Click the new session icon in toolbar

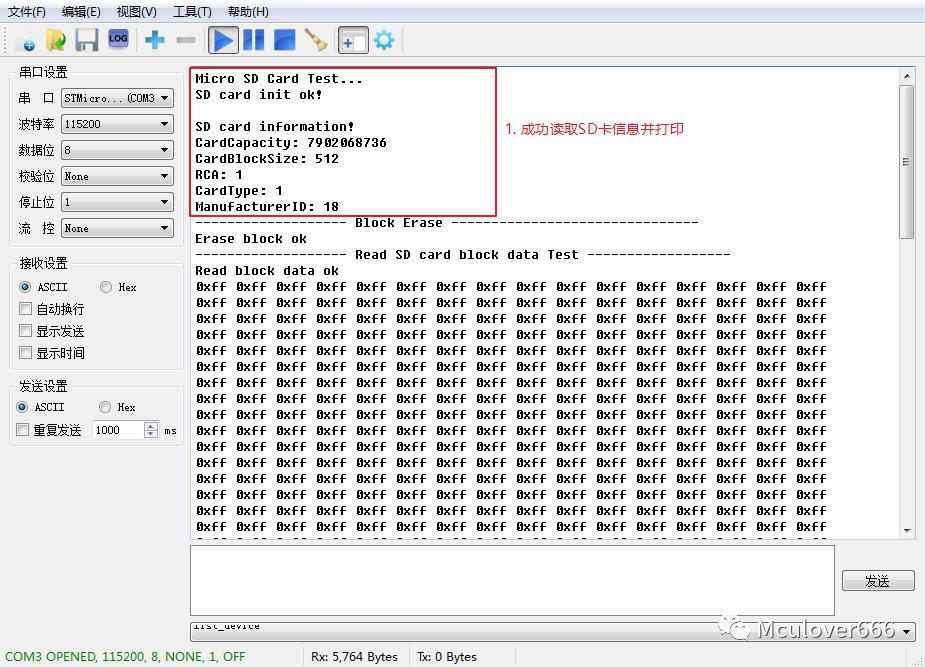point(25,40)
